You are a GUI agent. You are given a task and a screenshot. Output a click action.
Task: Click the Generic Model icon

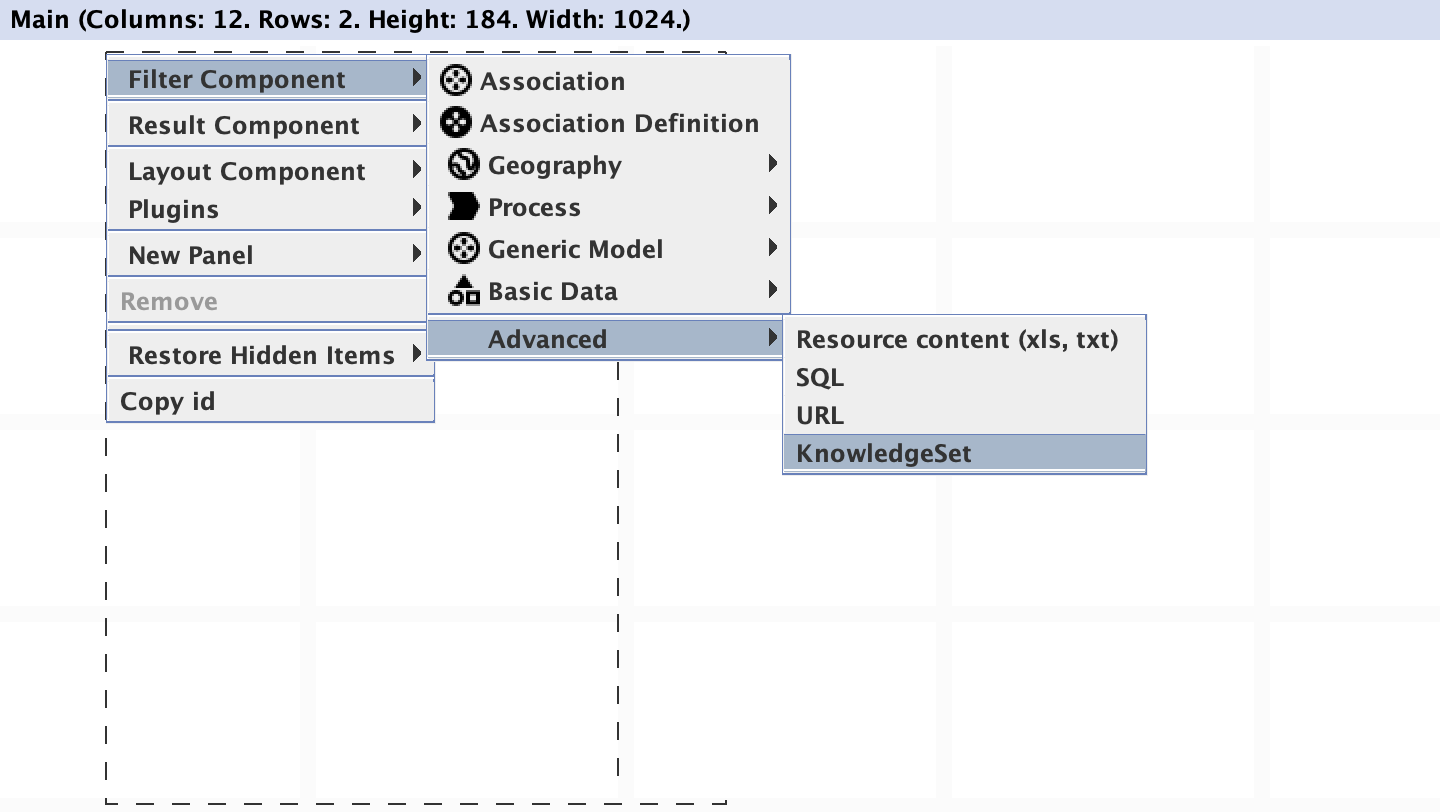click(x=463, y=249)
